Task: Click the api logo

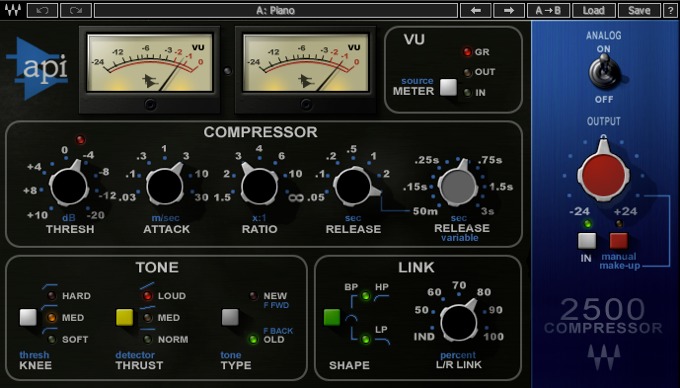Action: (x=37, y=68)
